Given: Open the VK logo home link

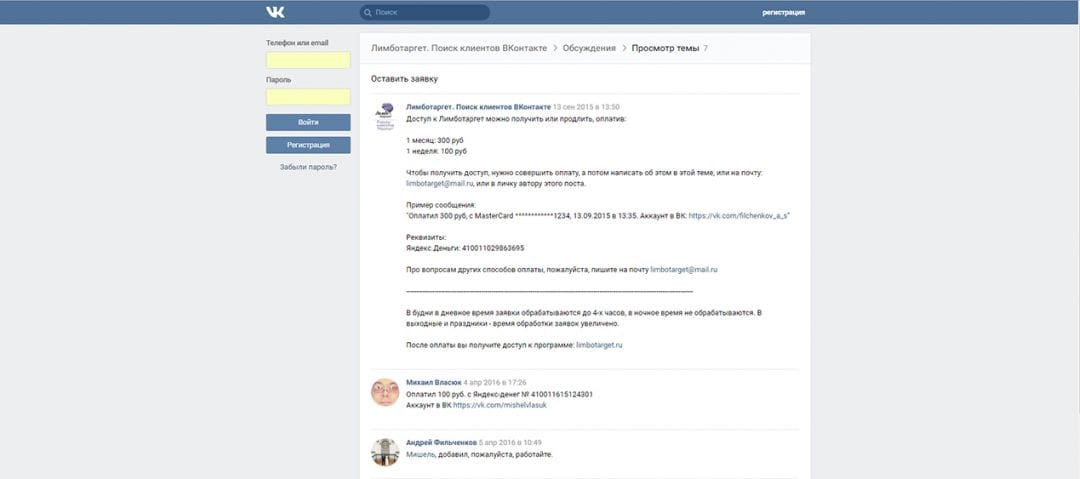Looking at the screenshot, I should click(x=276, y=12).
